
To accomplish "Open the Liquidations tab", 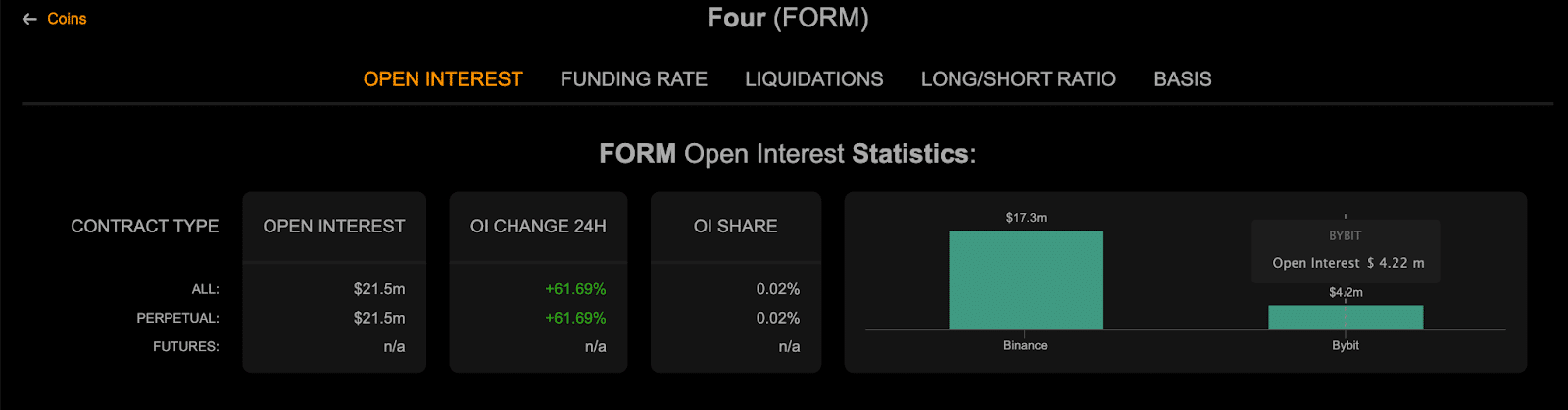I will point(813,79).
